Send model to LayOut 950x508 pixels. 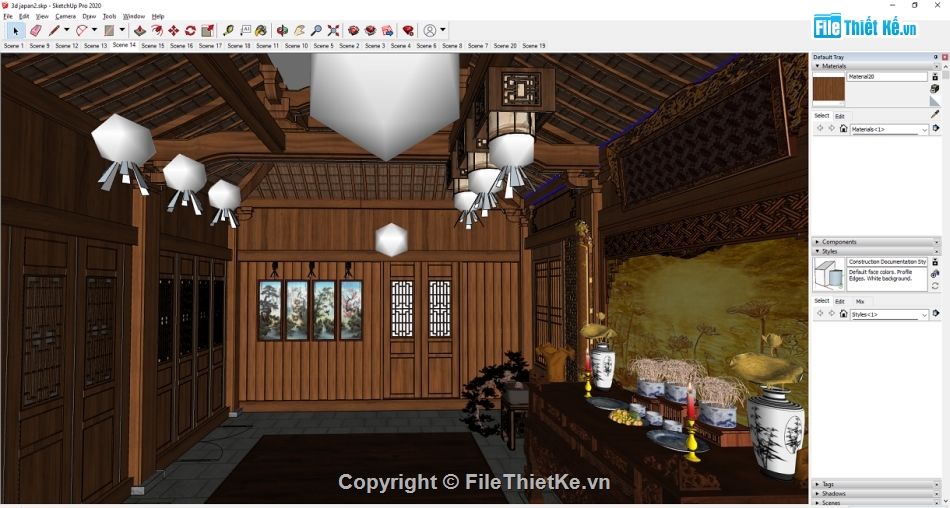coord(388,30)
